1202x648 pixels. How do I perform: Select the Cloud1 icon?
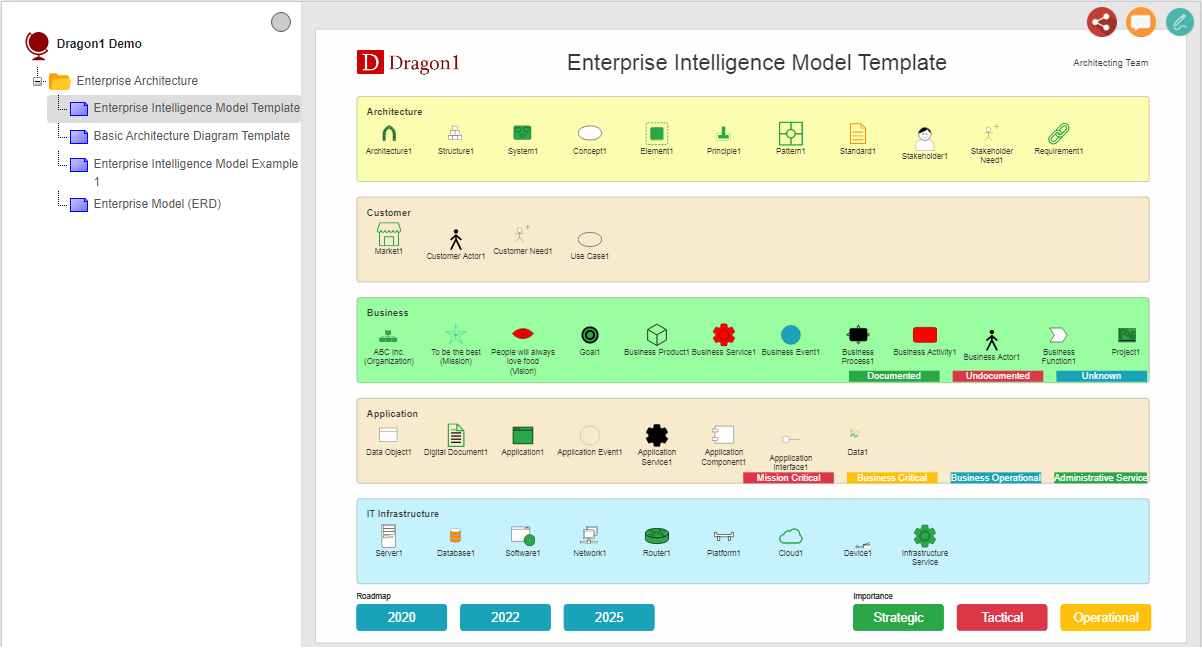pyautogui.click(x=791, y=536)
